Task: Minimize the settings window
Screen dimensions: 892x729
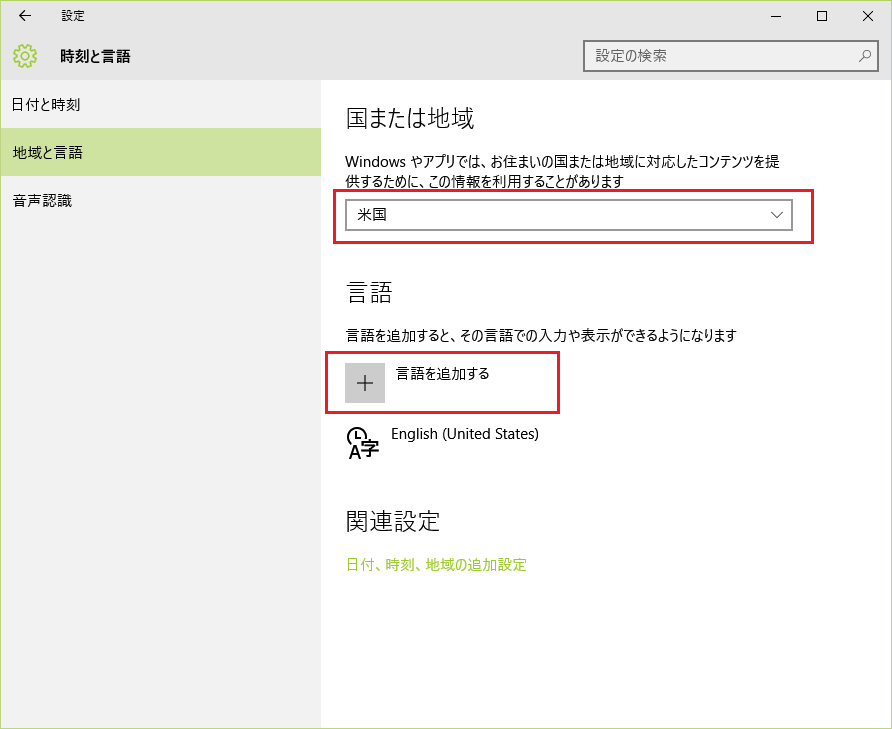Action: [x=776, y=16]
